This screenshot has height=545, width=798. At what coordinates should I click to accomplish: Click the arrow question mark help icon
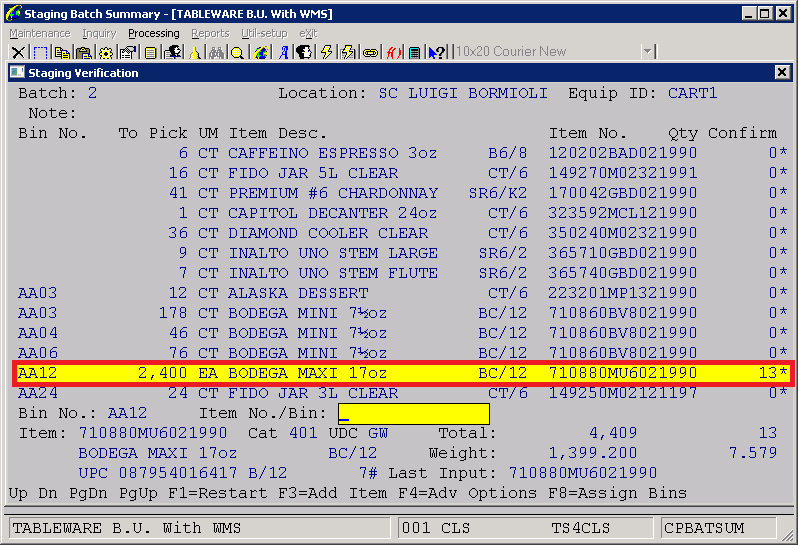click(437, 52)
